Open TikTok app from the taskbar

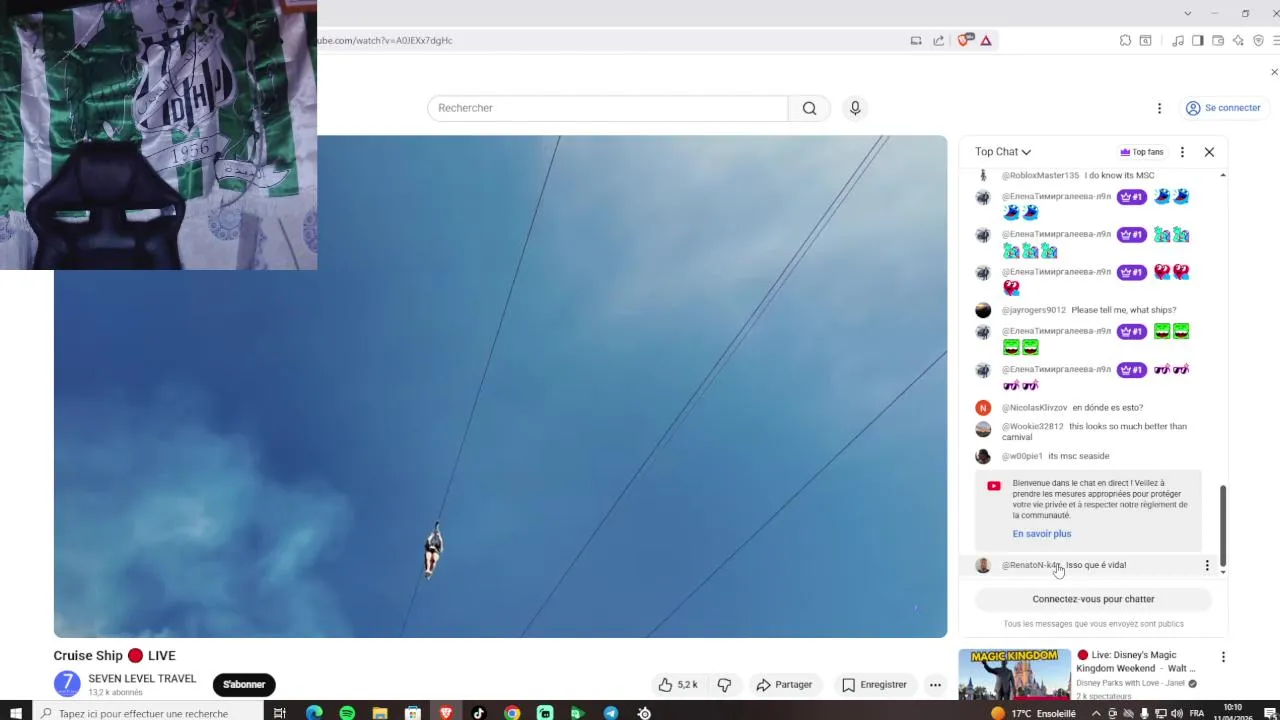pos(479,713)
